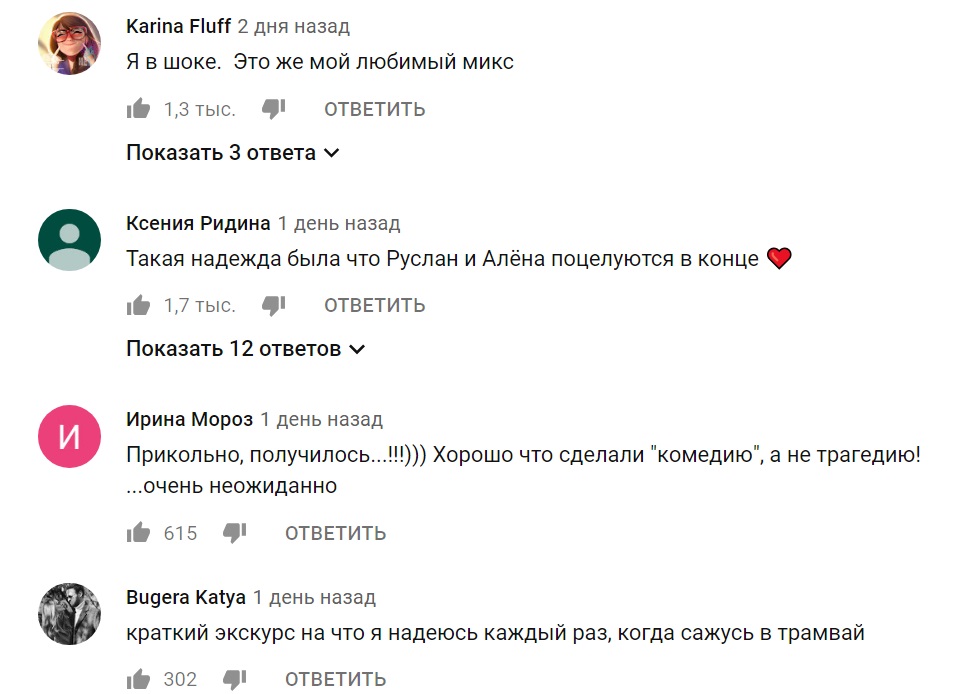Dislike Ксения Ридина's comment
This screenshot has height=694, width=960.
pyautogui.click(x=274, y=305)
